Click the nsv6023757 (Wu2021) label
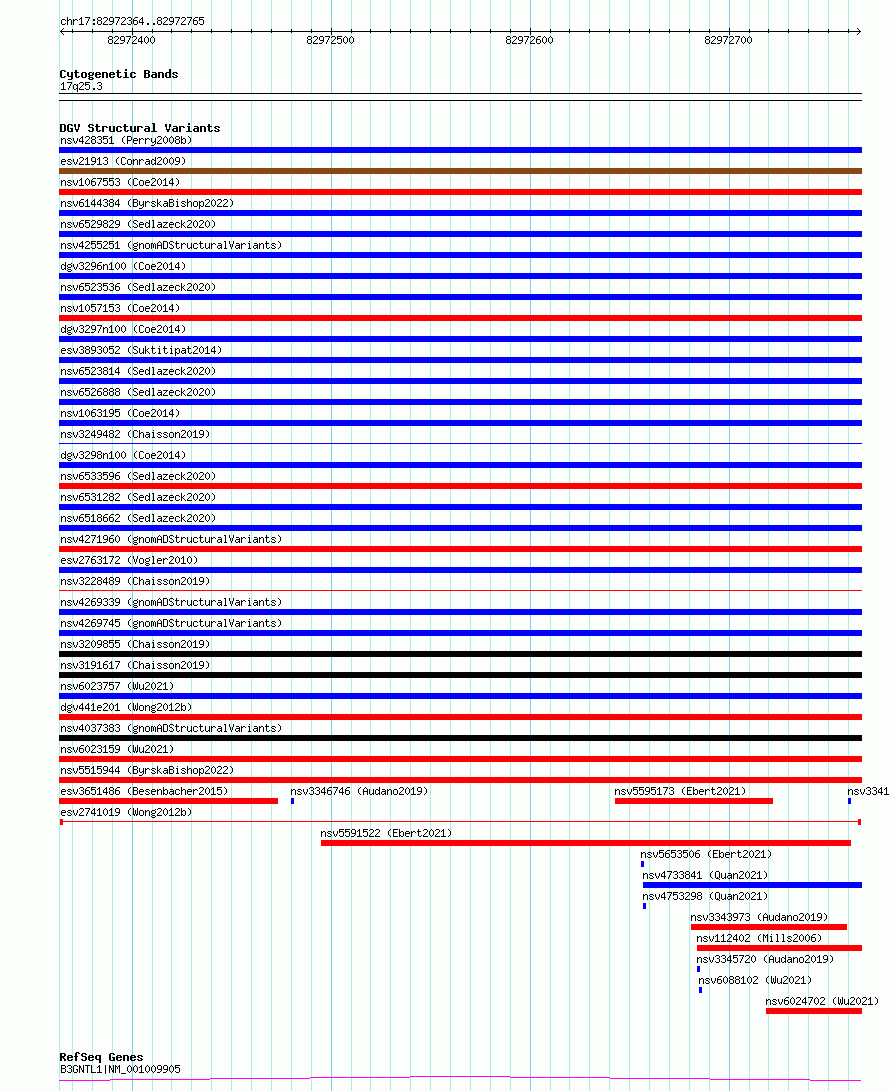890x1091 pixels. [x=117, y=686]
